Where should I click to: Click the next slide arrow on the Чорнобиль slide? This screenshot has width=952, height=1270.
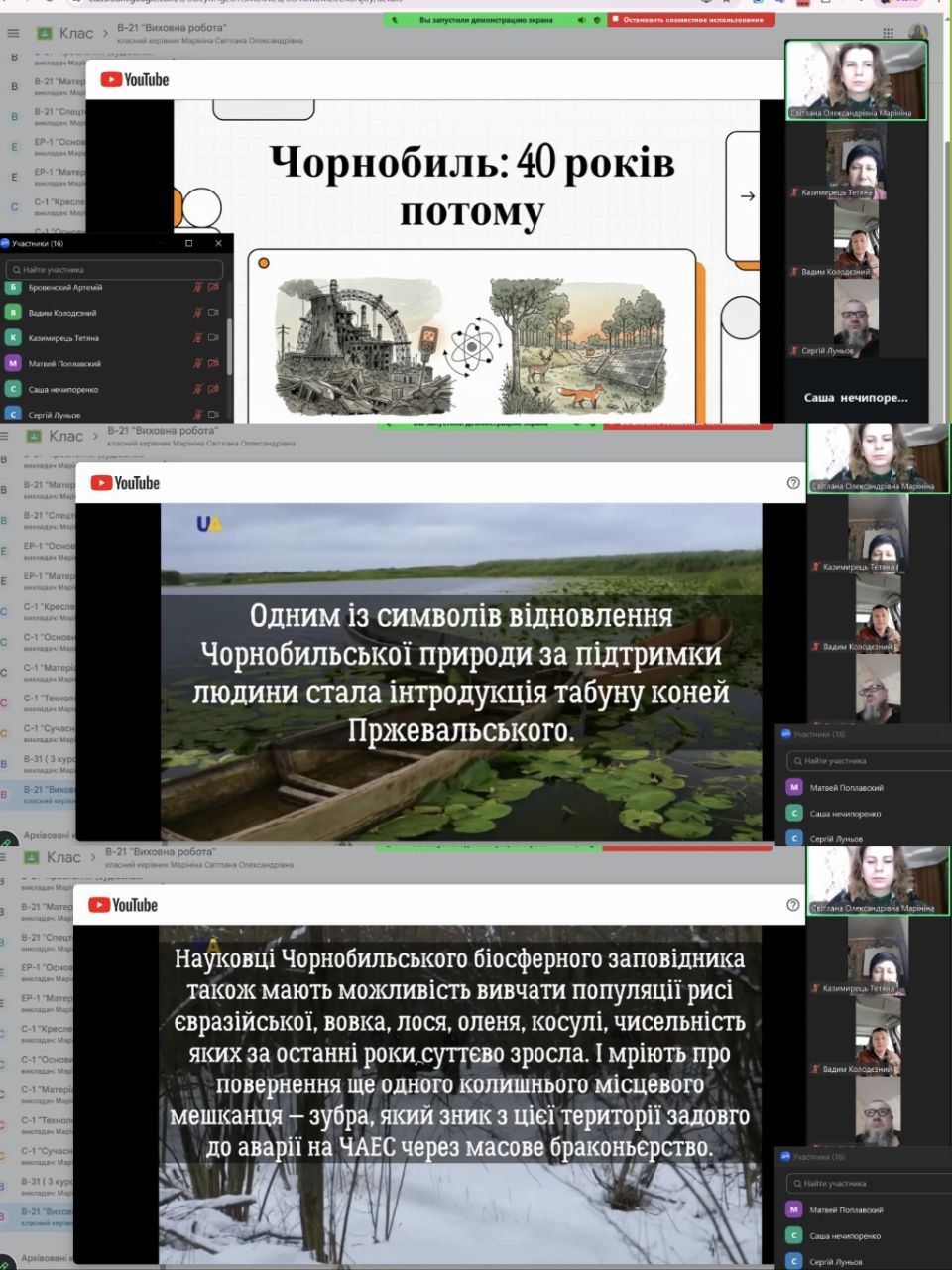747,196
